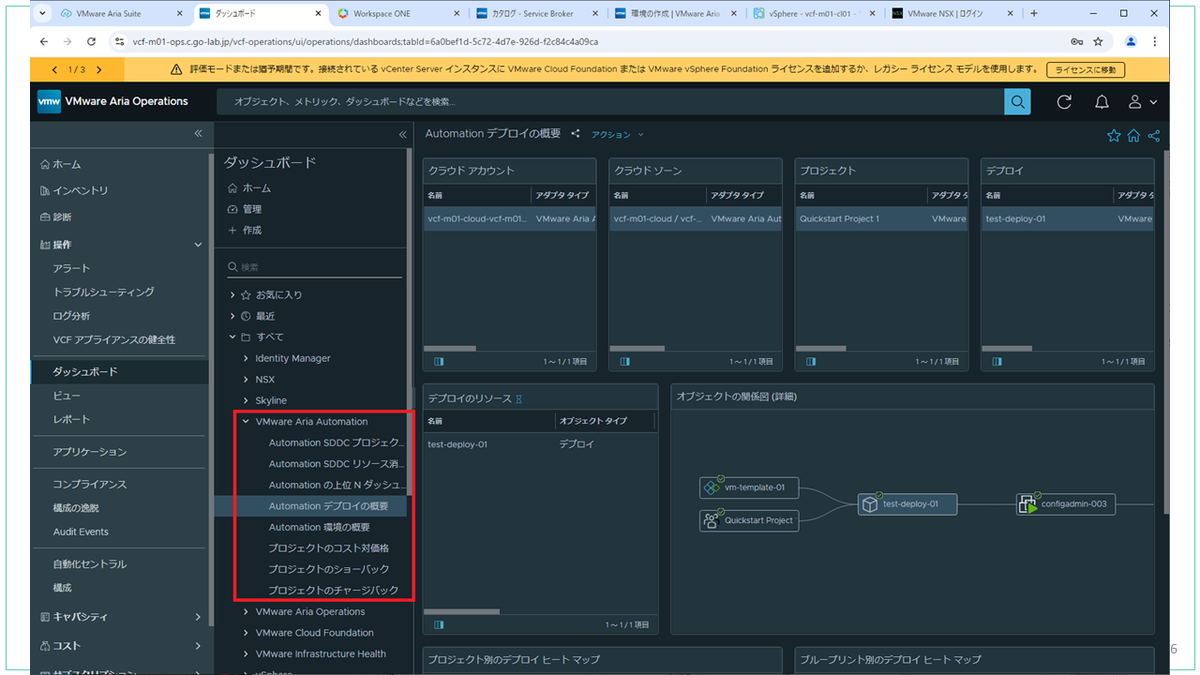Collapse the main left navigation panel

coord(198,134)
